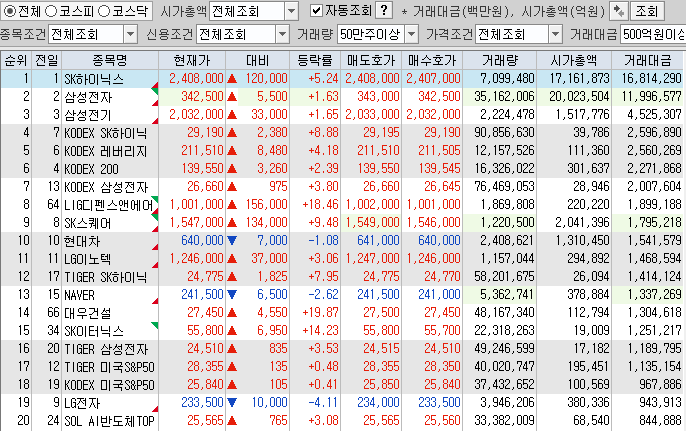The image size is (686, 431).
Task: Click the settings icon left of 조회
Action: 618,11
